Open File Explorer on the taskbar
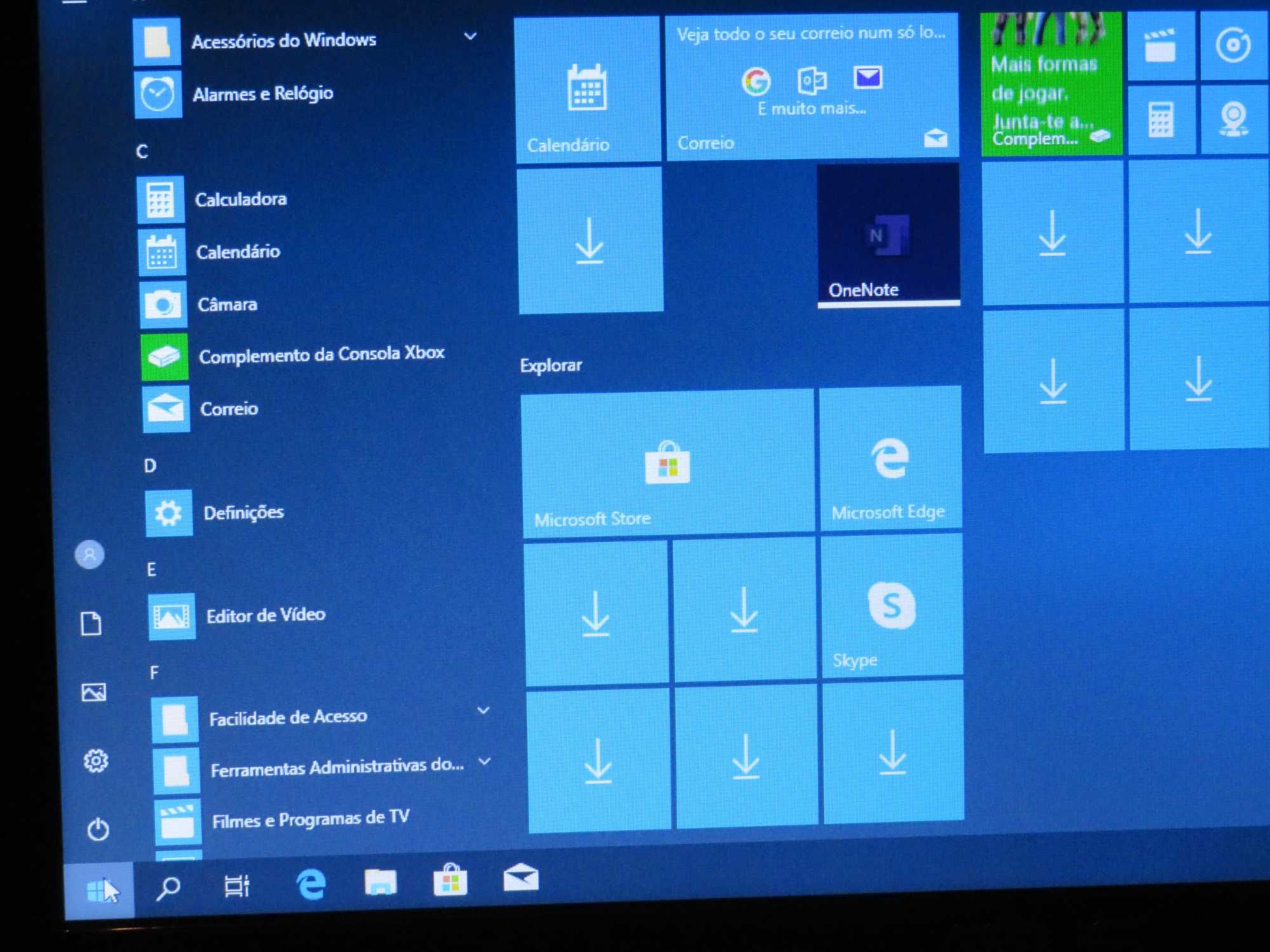The image size is (1270, 952). coord(380,882)
